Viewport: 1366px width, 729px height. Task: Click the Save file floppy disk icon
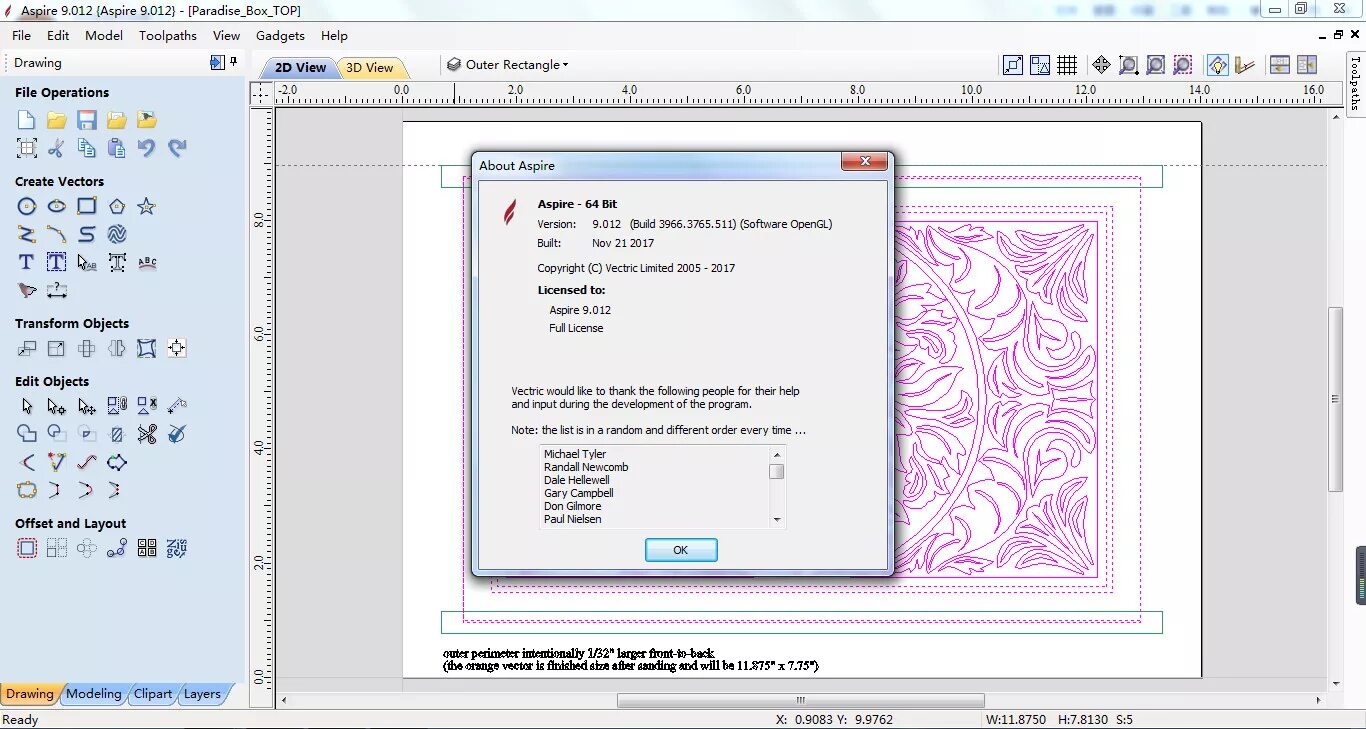(87, 120)
